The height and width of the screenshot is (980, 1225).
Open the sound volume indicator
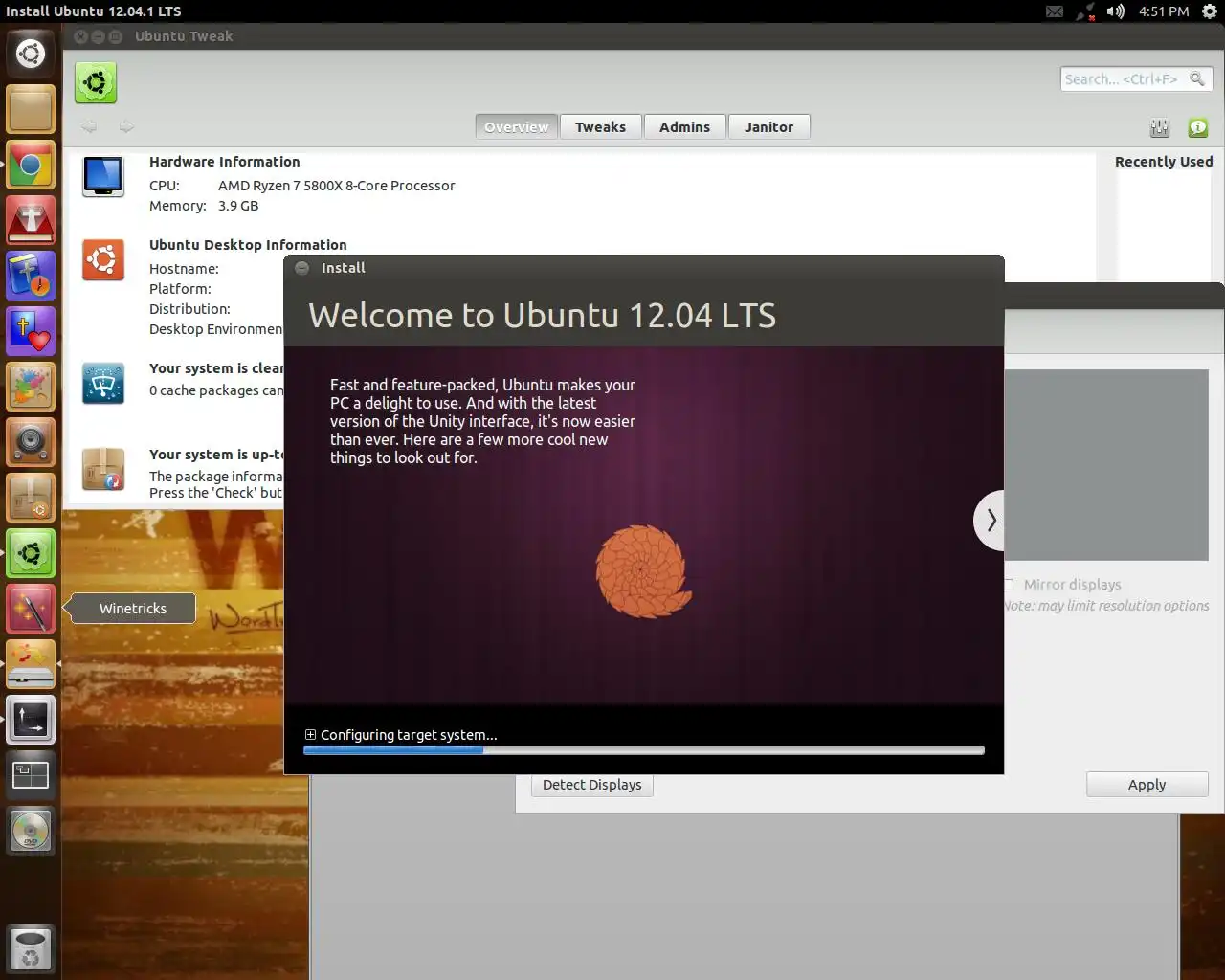[x=1116, y=11]
